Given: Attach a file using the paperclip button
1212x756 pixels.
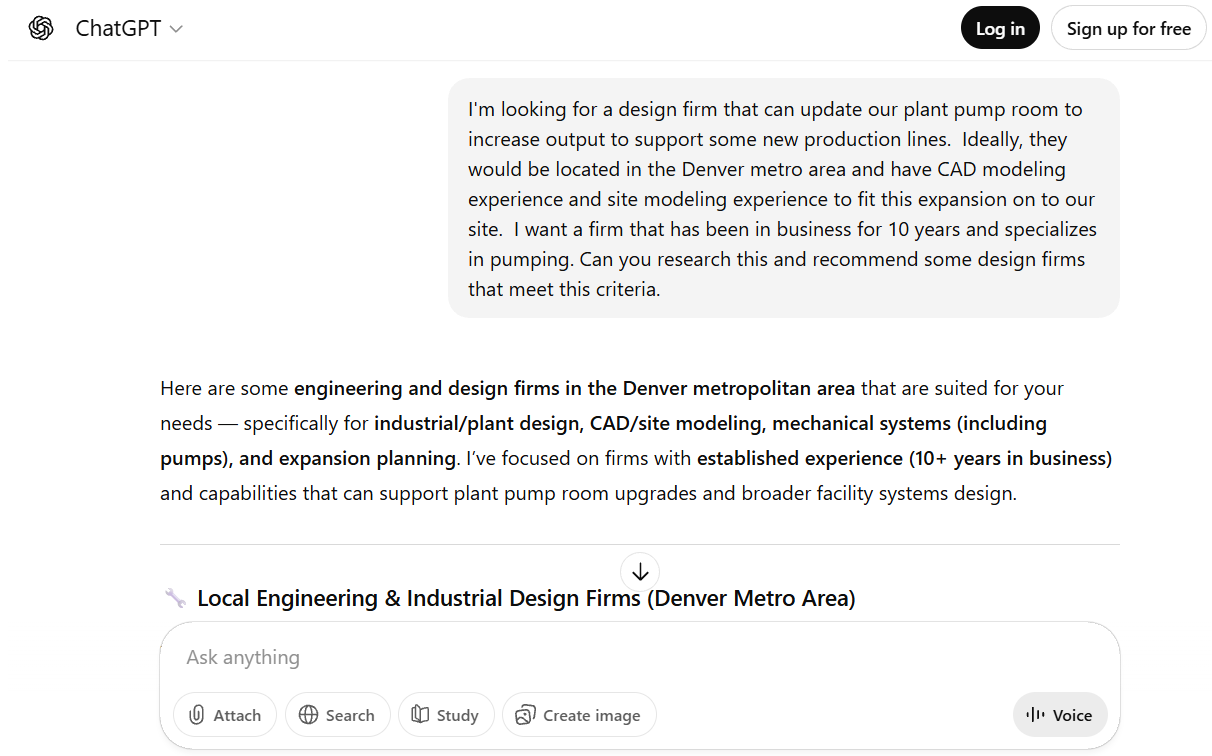Looking at the screenshot, I should click(x=225, y=715).
